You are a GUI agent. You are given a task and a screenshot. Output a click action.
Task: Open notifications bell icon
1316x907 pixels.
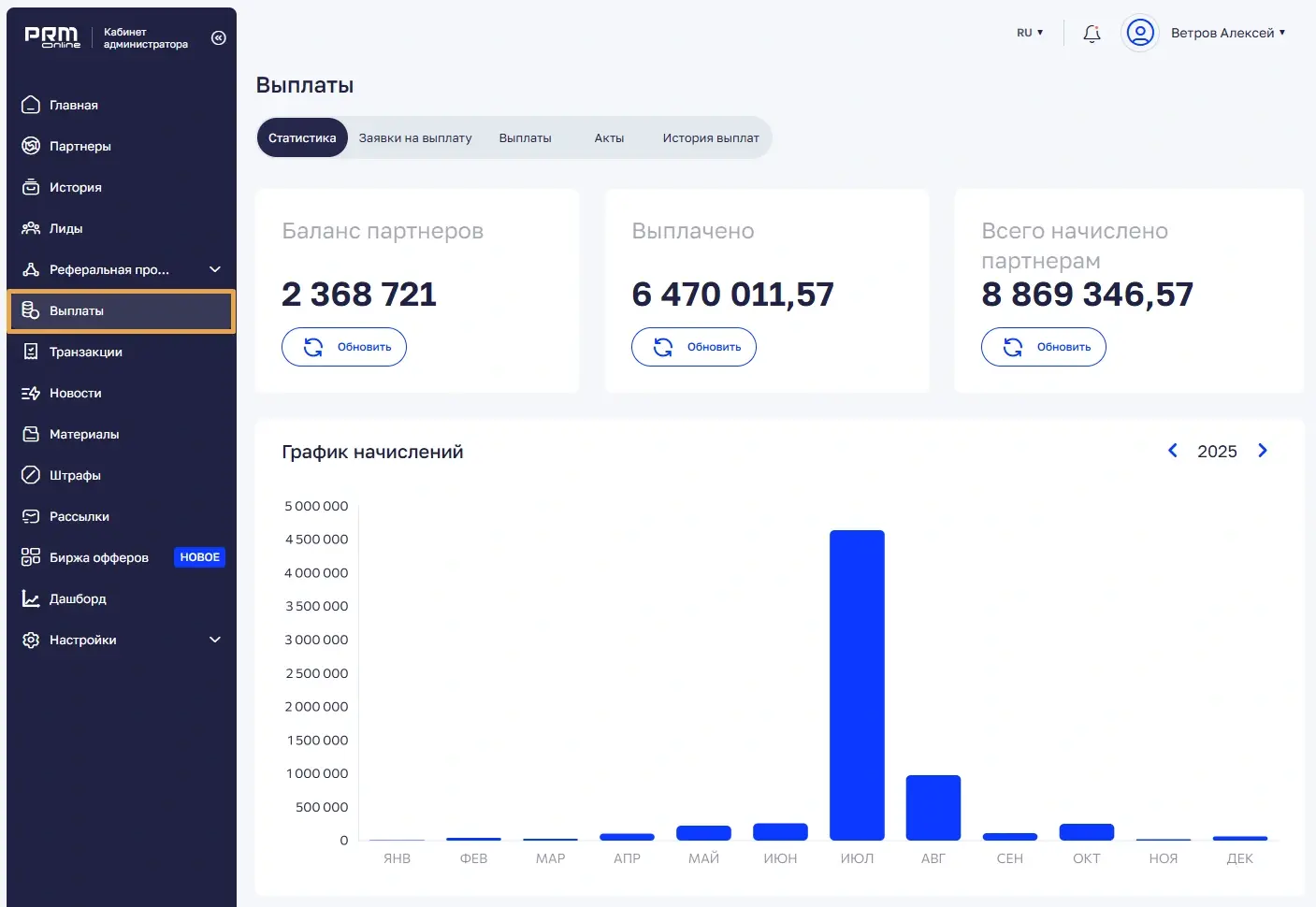tap(1092, 34)
